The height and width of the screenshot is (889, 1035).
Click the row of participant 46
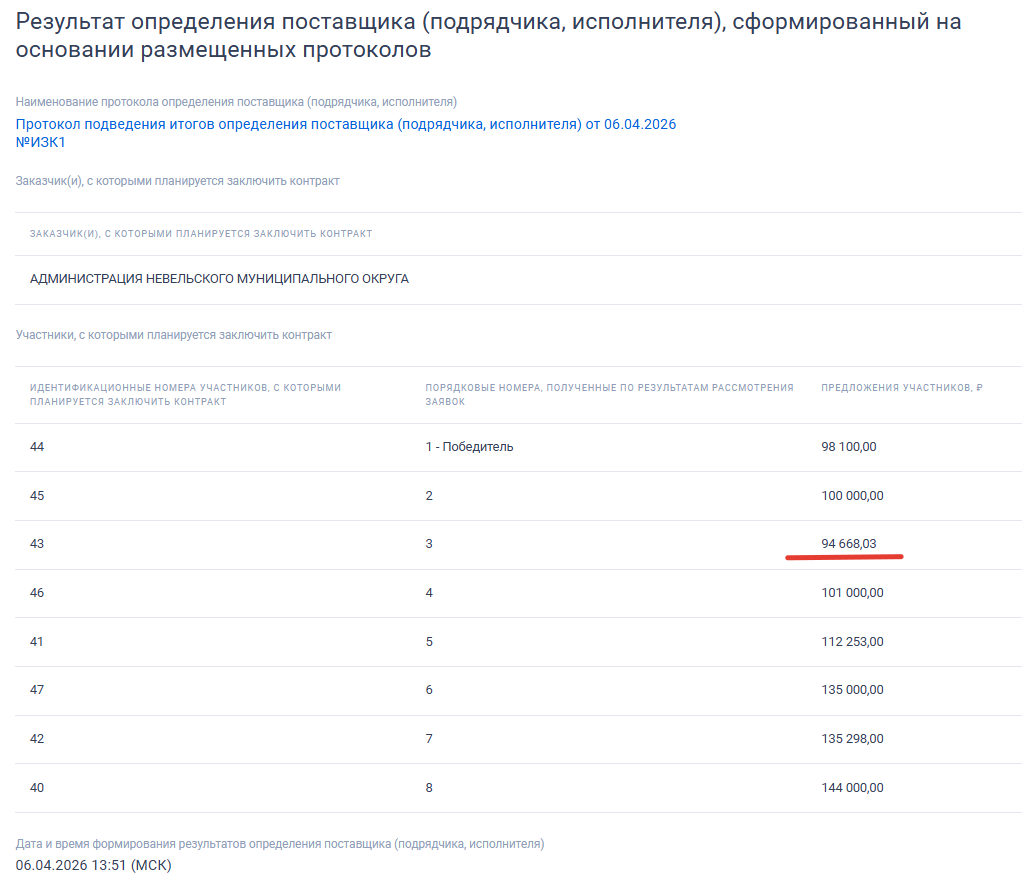(37, 592)
